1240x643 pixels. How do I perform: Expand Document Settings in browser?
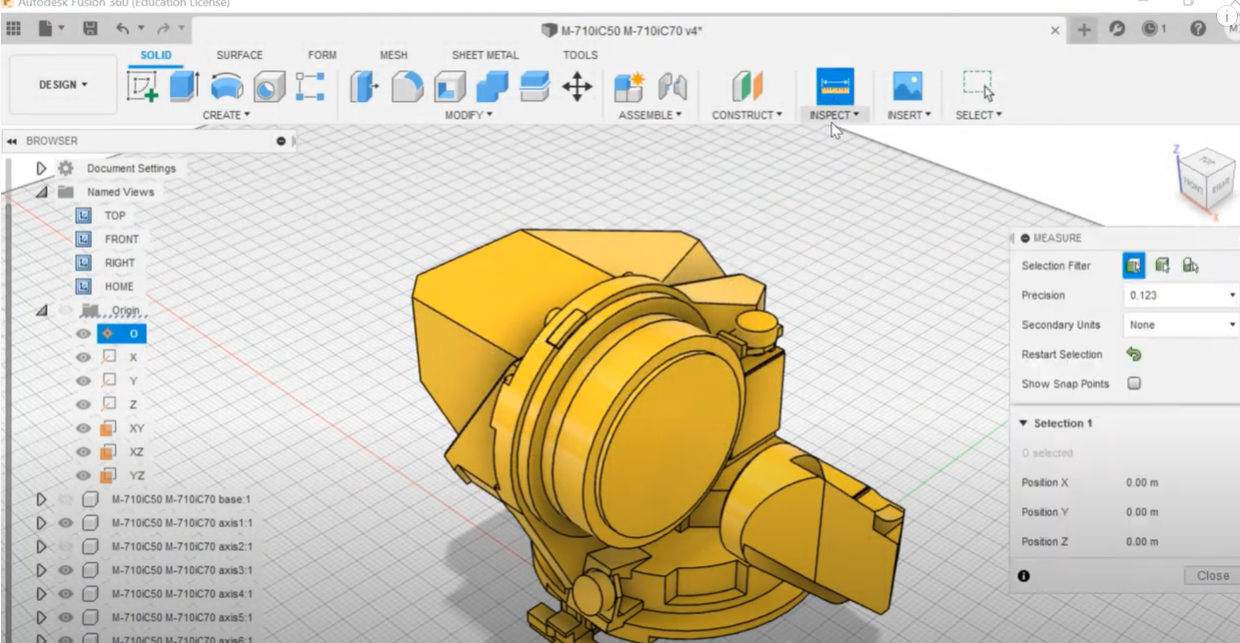pyautogui.click(x=41, y=168)
